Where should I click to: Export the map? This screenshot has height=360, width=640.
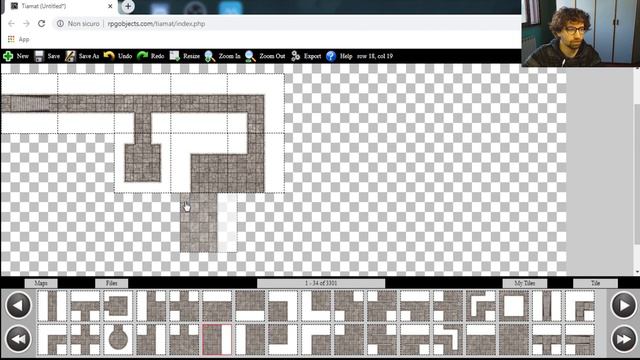(306, 56)
